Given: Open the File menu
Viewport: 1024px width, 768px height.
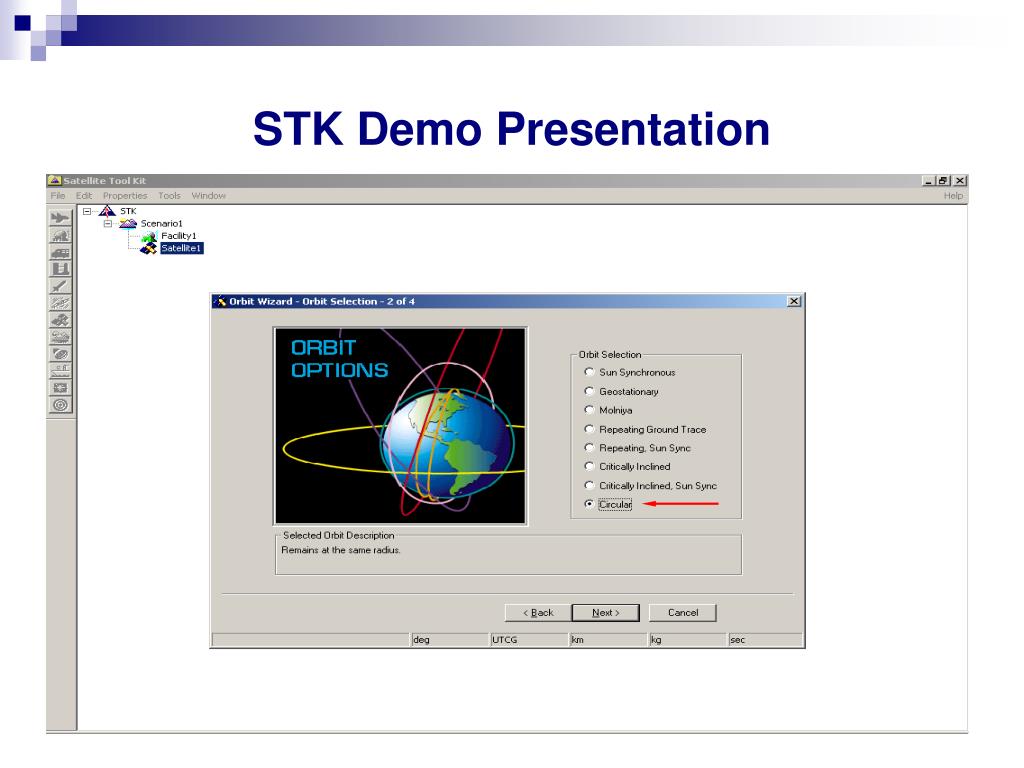Looking at the screenshot, I should tap(57, 196).
